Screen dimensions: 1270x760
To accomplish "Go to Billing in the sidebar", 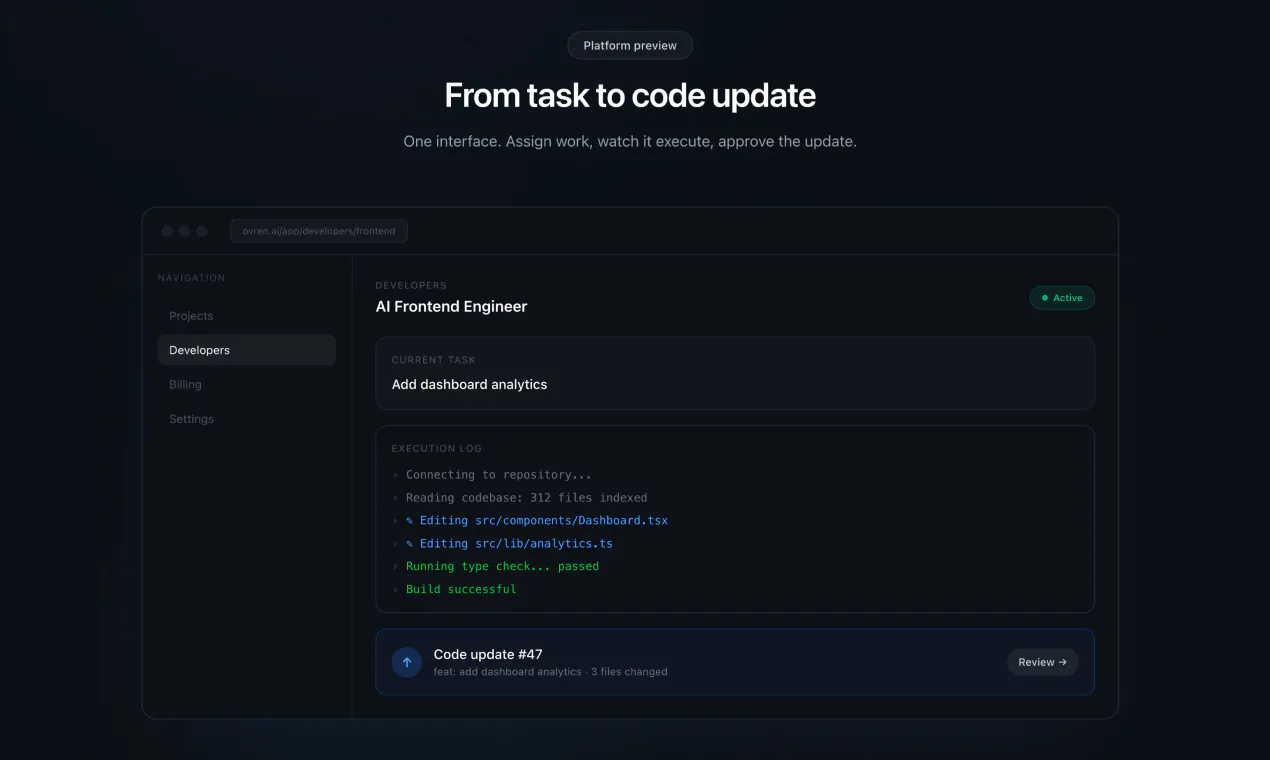I will click(246, 384).
